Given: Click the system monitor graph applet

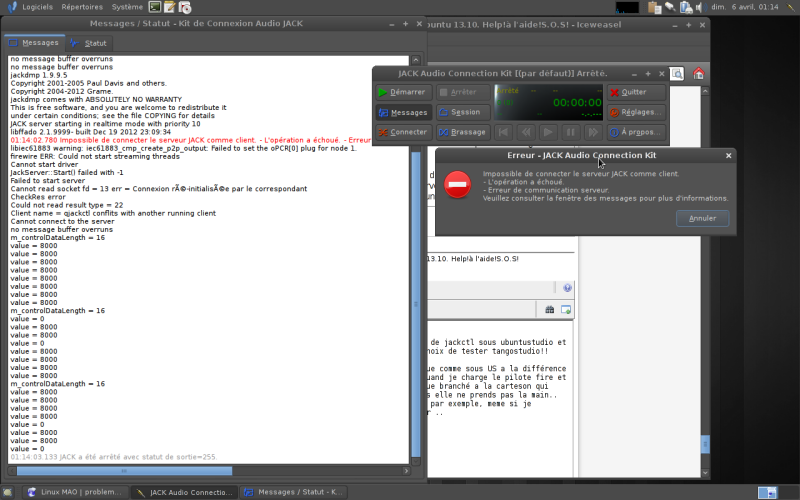Looking at the screenshot, I should (627, 7).
